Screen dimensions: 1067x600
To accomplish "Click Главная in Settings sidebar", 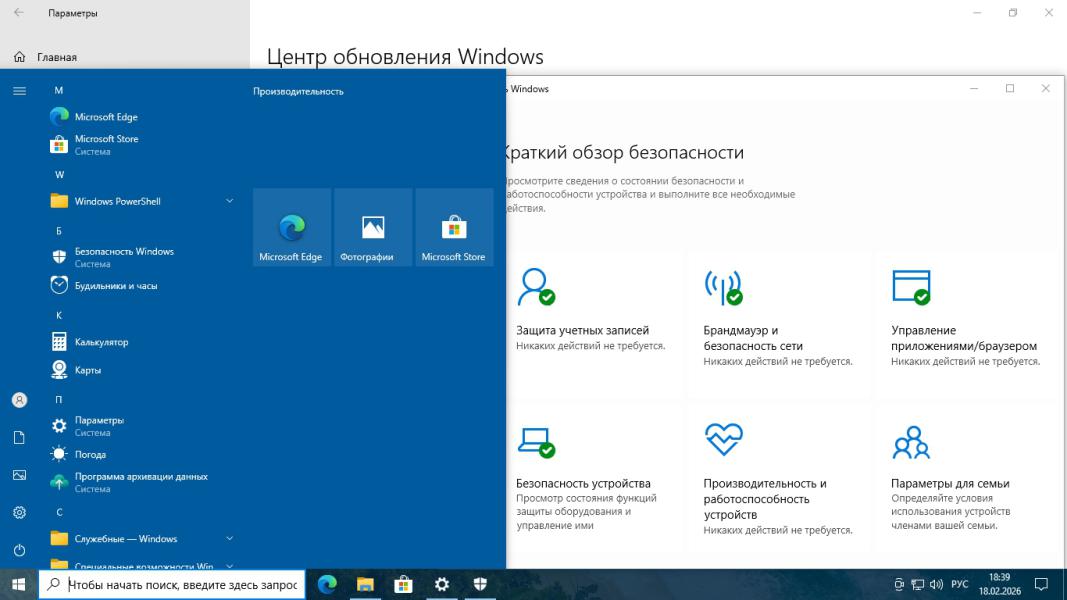I will coord(56,57).
